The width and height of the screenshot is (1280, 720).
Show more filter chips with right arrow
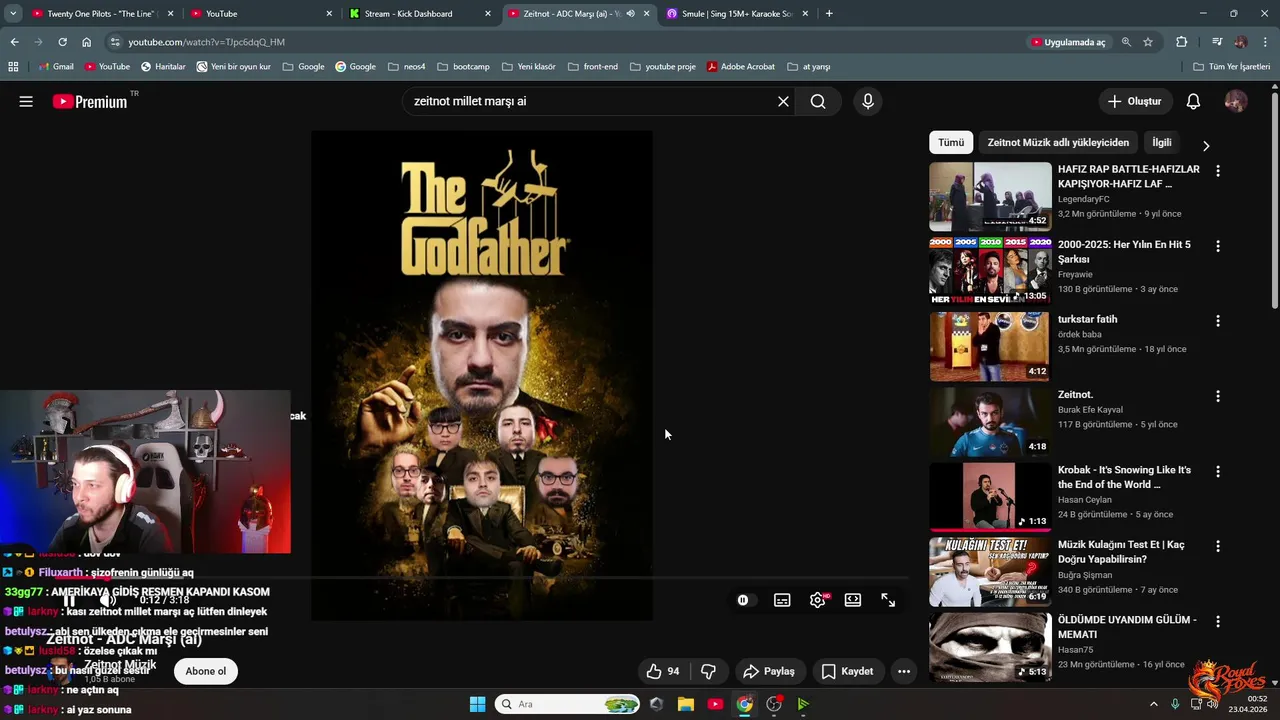pos(1206,145)
